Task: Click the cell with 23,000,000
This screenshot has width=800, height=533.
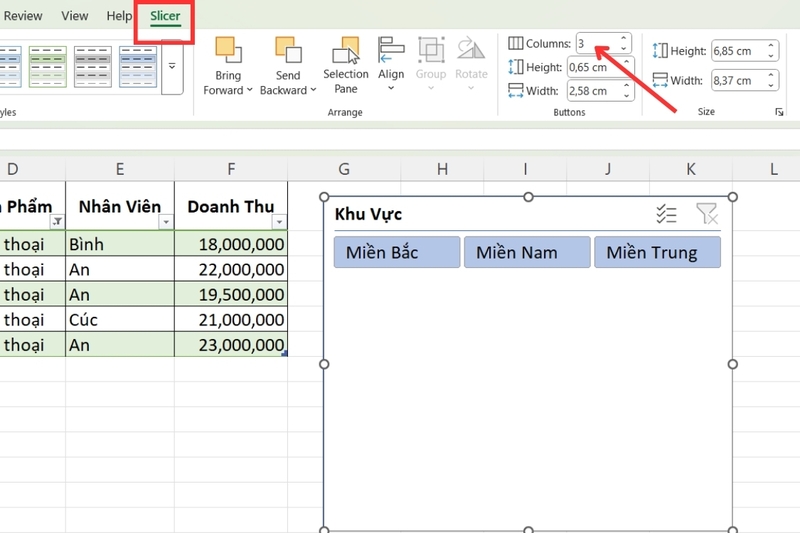Action: coord(231,344)
